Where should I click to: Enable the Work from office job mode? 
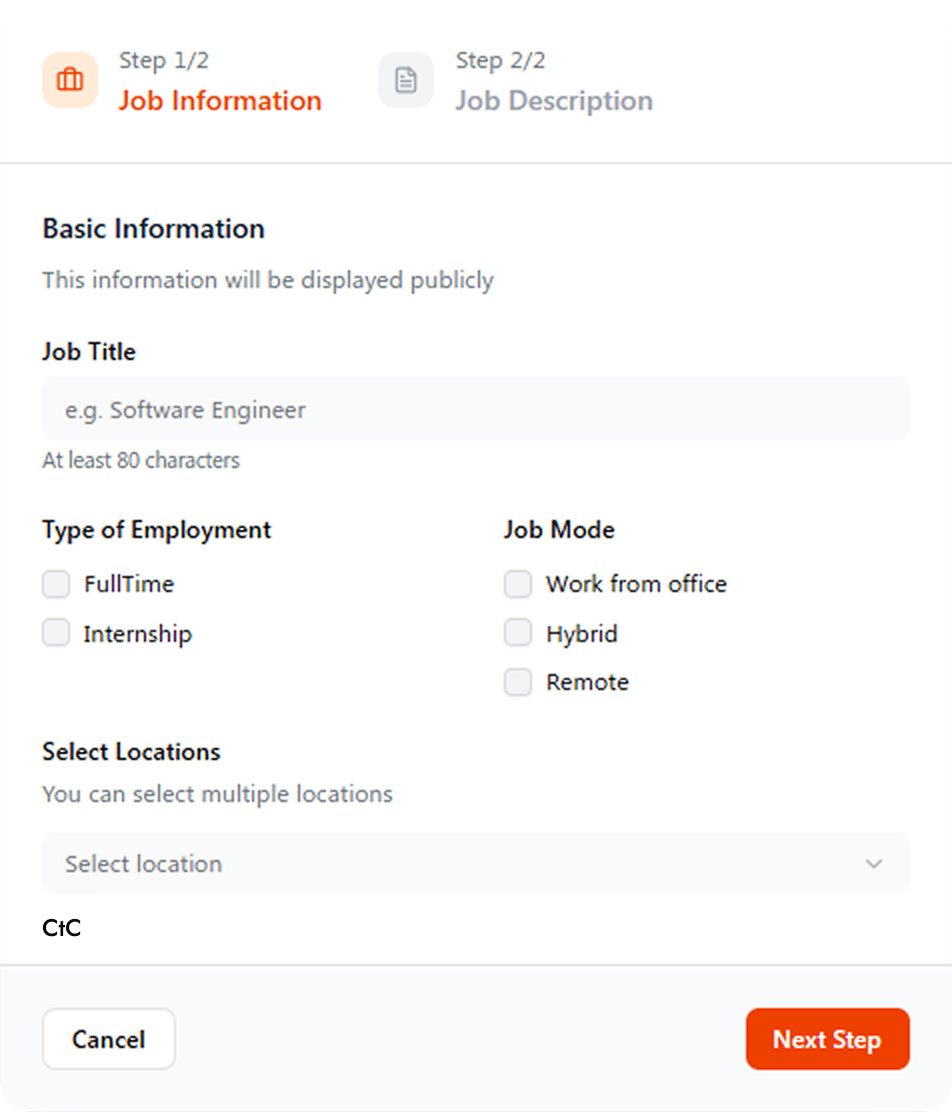point(518,584)
